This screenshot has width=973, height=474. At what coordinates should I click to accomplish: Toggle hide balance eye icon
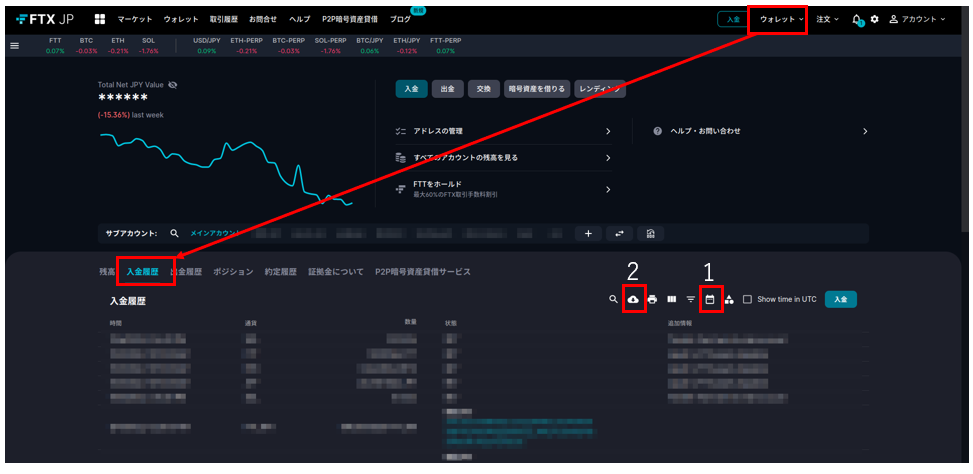coord(173,85)
